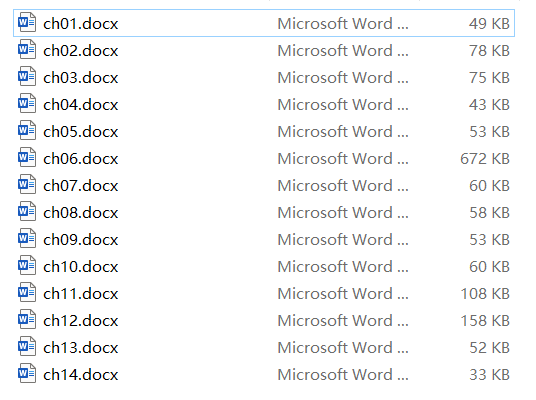This screenshot has height=400, width=536.
Task: Click the Microsoft Word type of ch14.docx
Action: (343, 375)
